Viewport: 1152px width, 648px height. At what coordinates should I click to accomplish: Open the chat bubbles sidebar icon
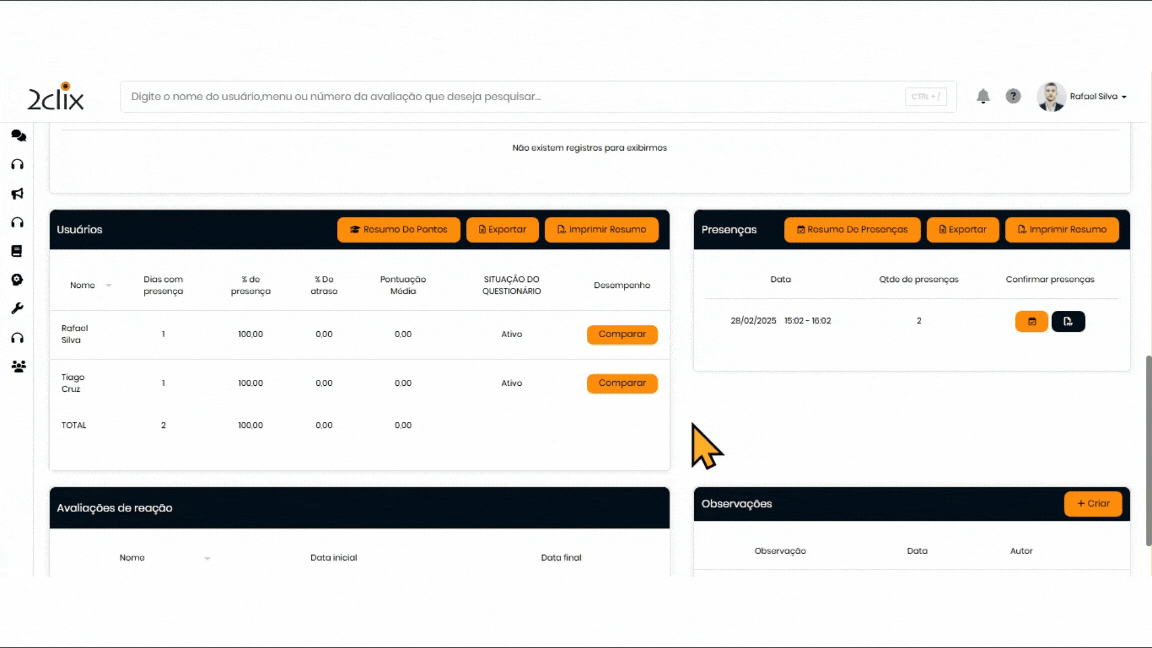(x=18, y=136)
